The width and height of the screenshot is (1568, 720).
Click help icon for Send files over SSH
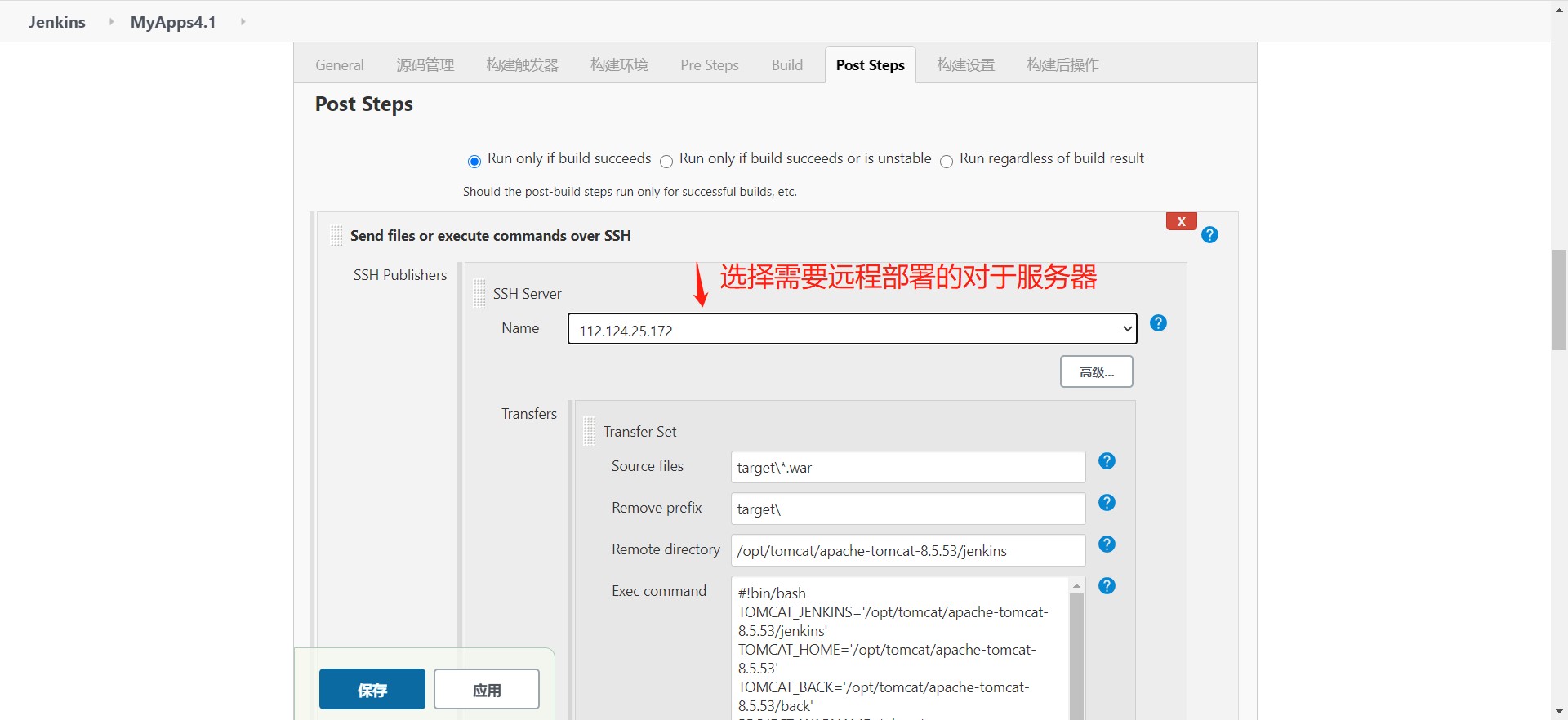pyautogui.click(x=1209, y=235)
